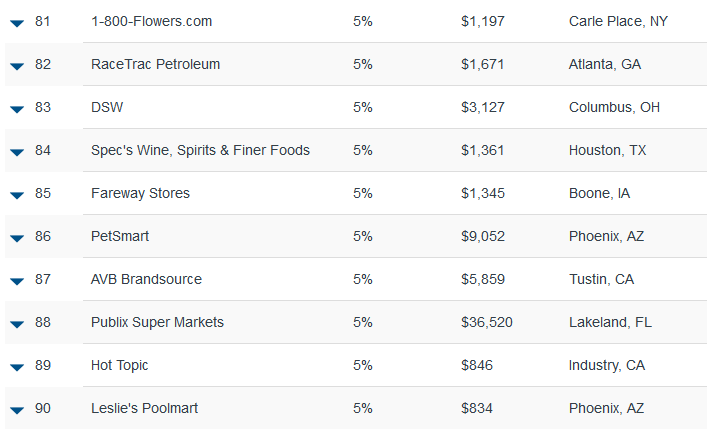Open the AVB Brandsource entry

point(146,279)
